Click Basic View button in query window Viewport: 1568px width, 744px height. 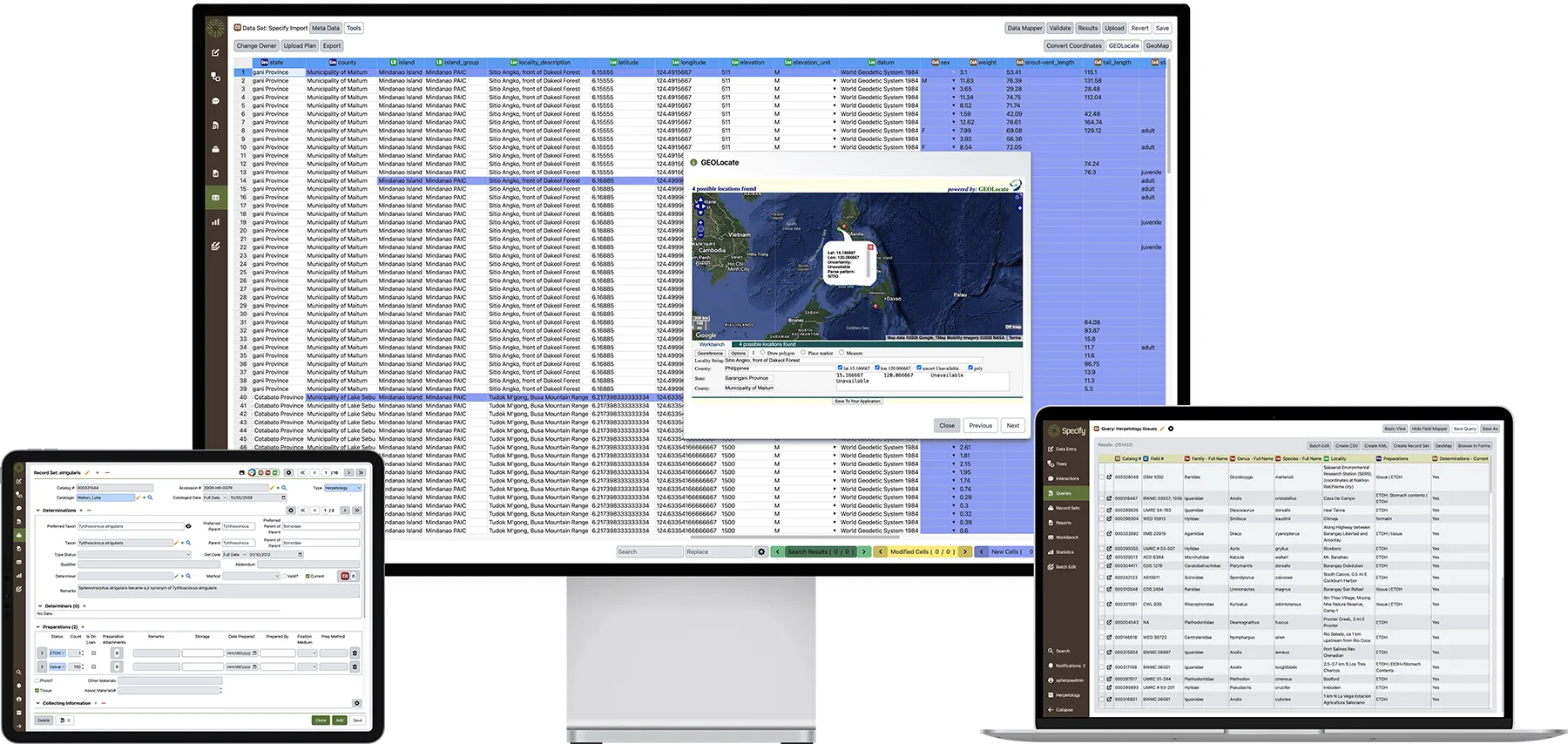1395,429
